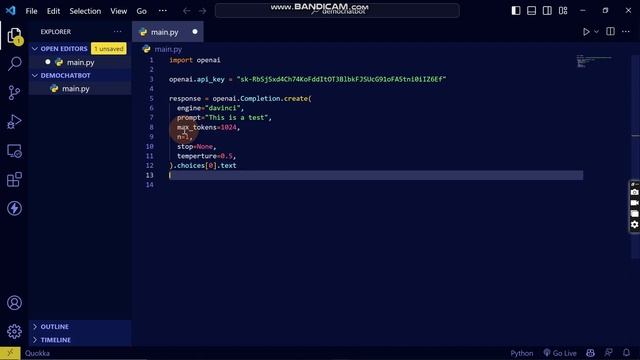Click the prompt "This is a test" line
This screenshot has width=640, height=360.
tap(224, 118)
